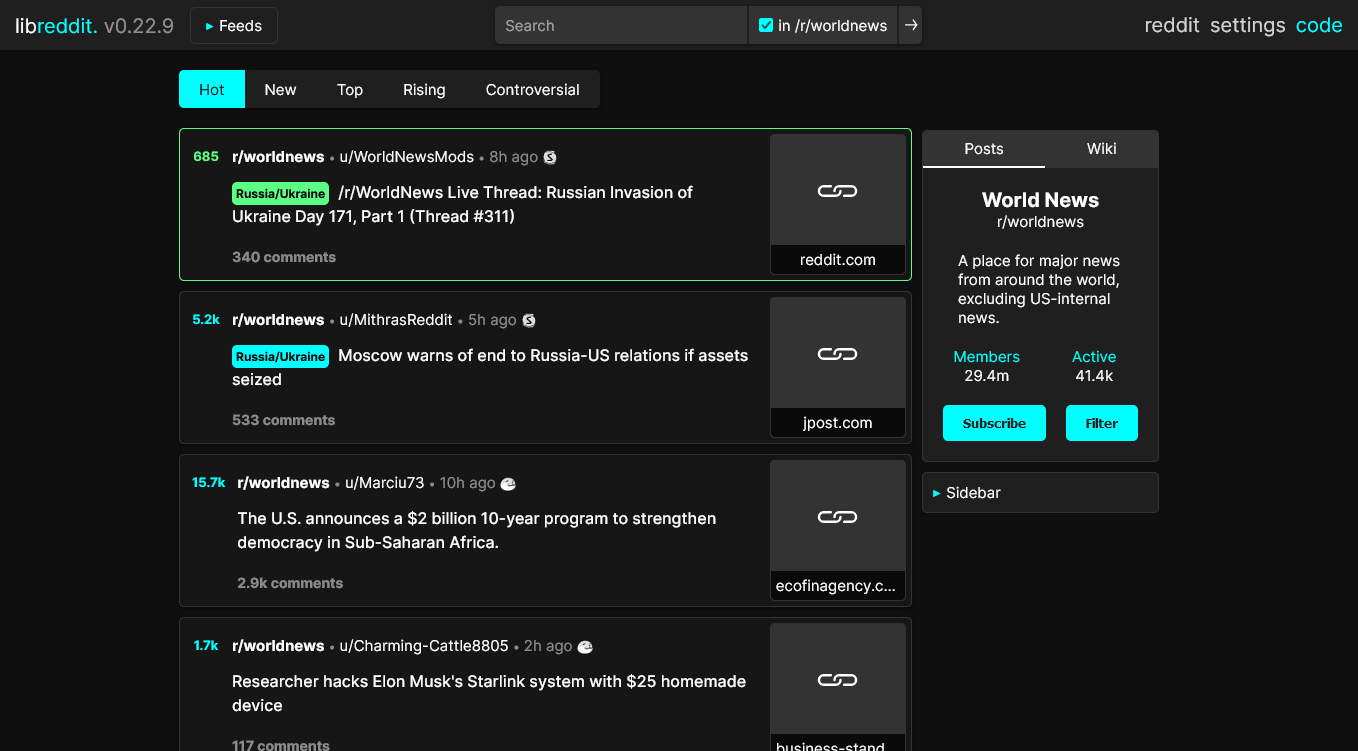1358x751 pixels.
Task: Uncheck the 'in /r/worldnews' search checkbox
Action: click(x=766, y=26)
